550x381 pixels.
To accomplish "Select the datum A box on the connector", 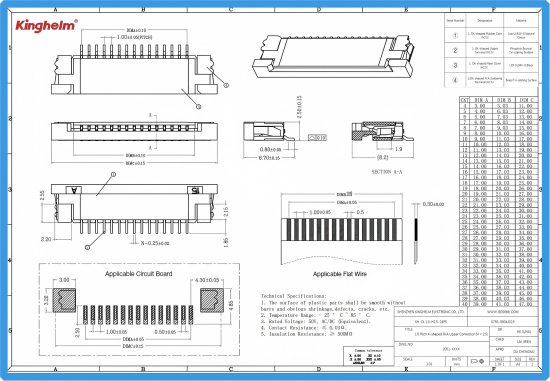I will [x=74, y=190].
